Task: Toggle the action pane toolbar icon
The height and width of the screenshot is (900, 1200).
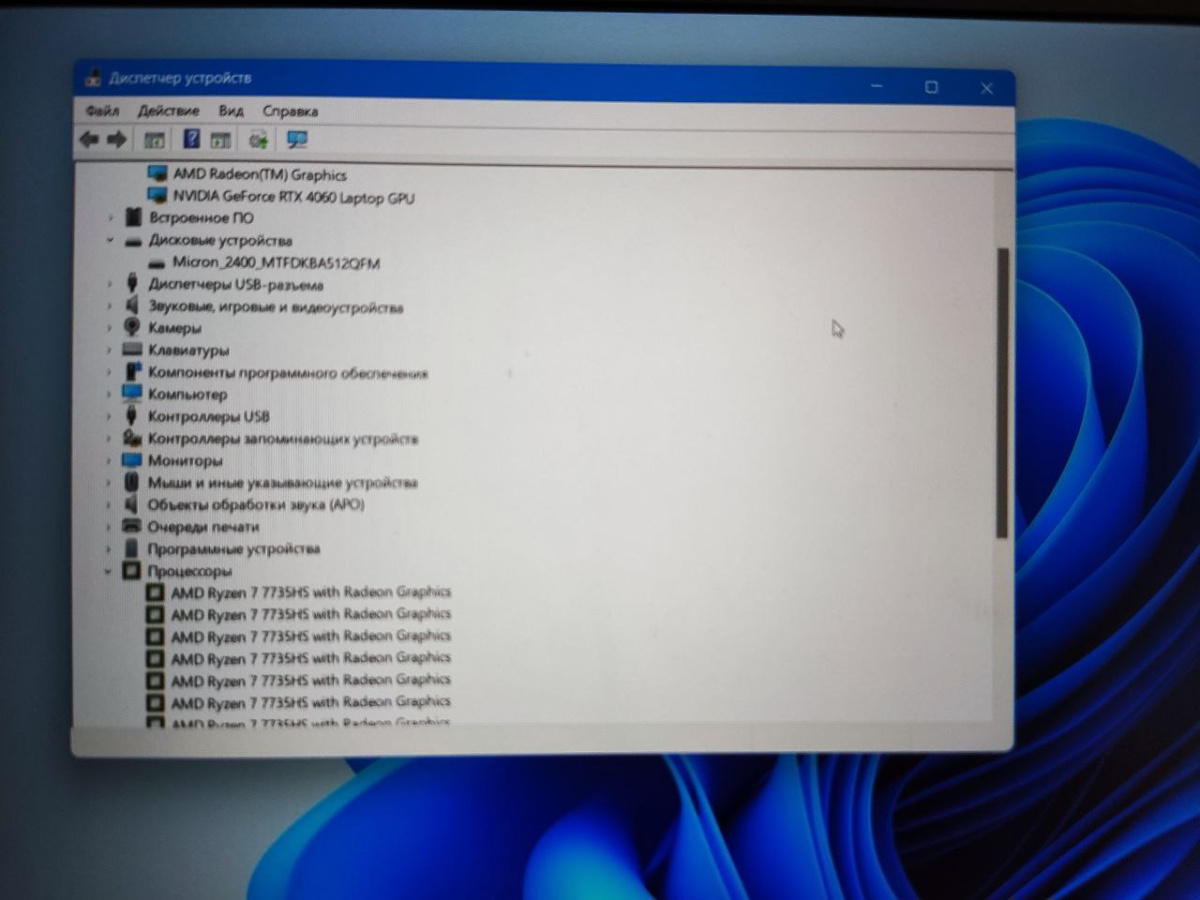Action: 220,140
